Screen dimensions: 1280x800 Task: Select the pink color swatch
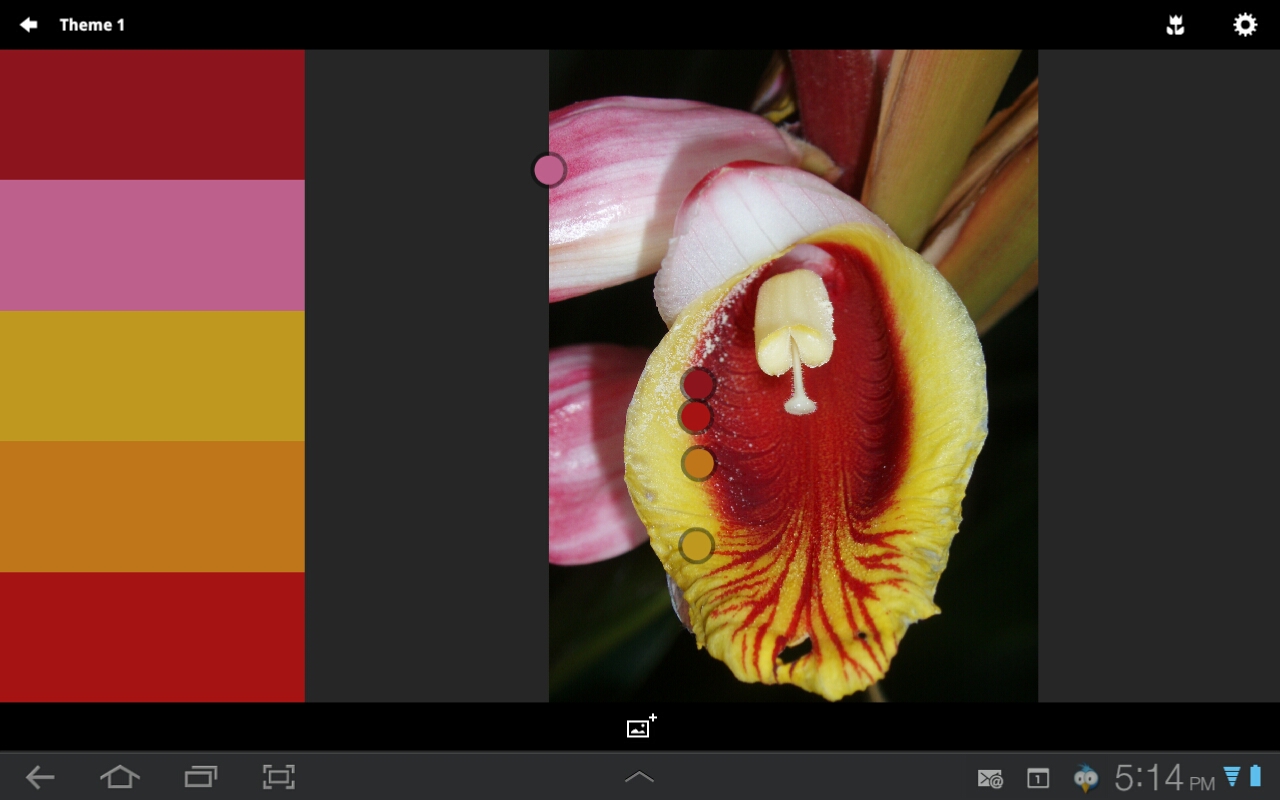pyautogui.click(x=152, y=245)
